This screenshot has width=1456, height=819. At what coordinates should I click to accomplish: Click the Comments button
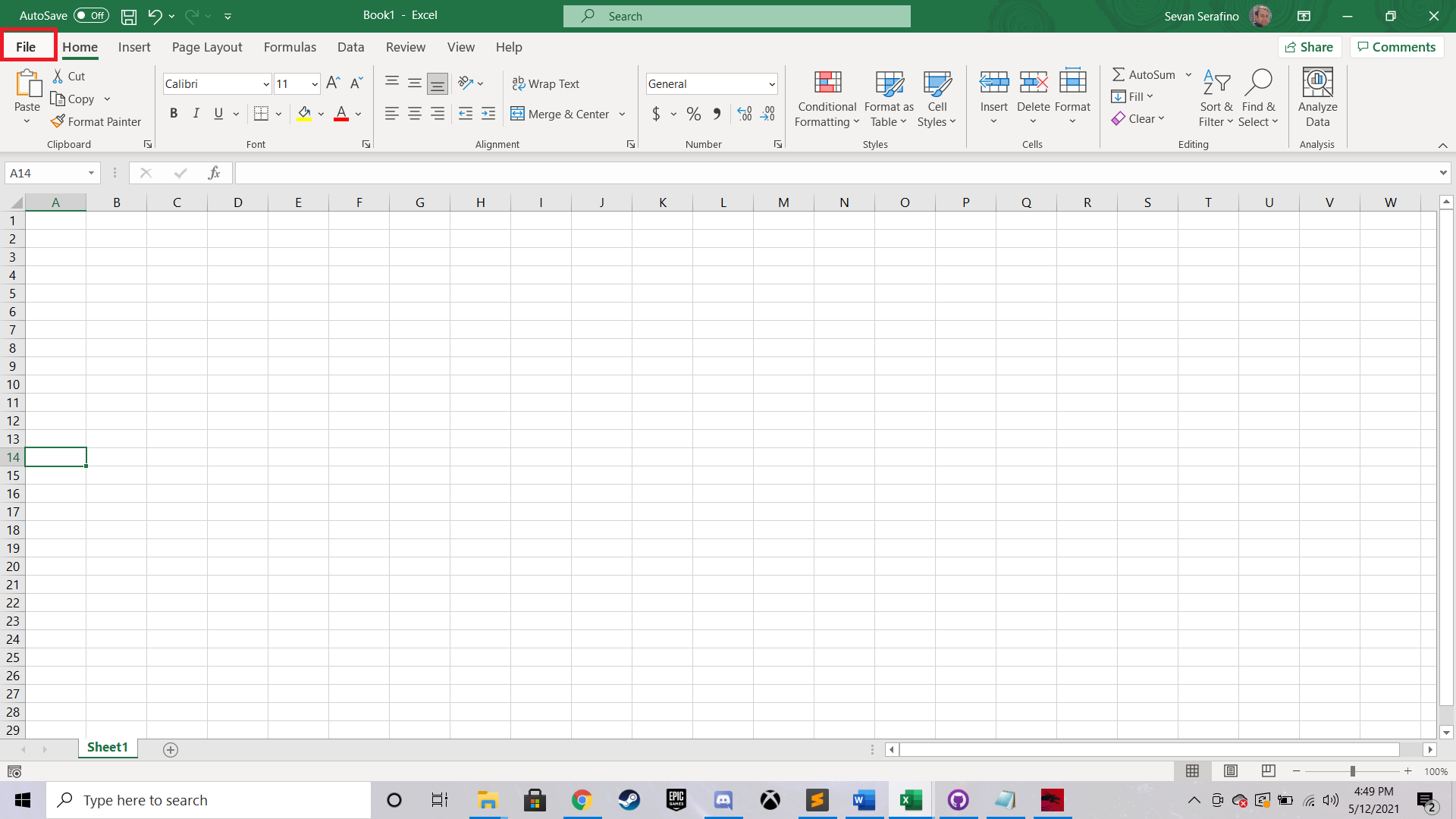[x=1397, y=47]
